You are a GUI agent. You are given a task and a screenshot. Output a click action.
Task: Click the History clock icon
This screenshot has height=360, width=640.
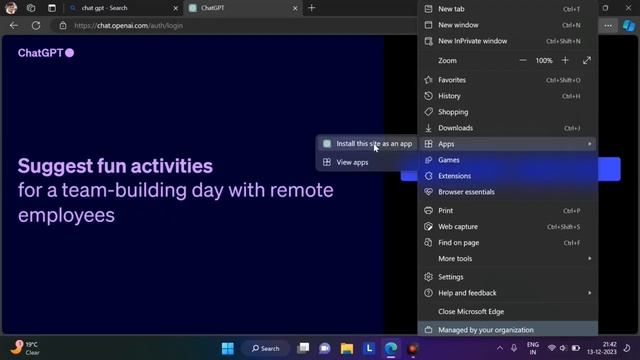(428, 96)
